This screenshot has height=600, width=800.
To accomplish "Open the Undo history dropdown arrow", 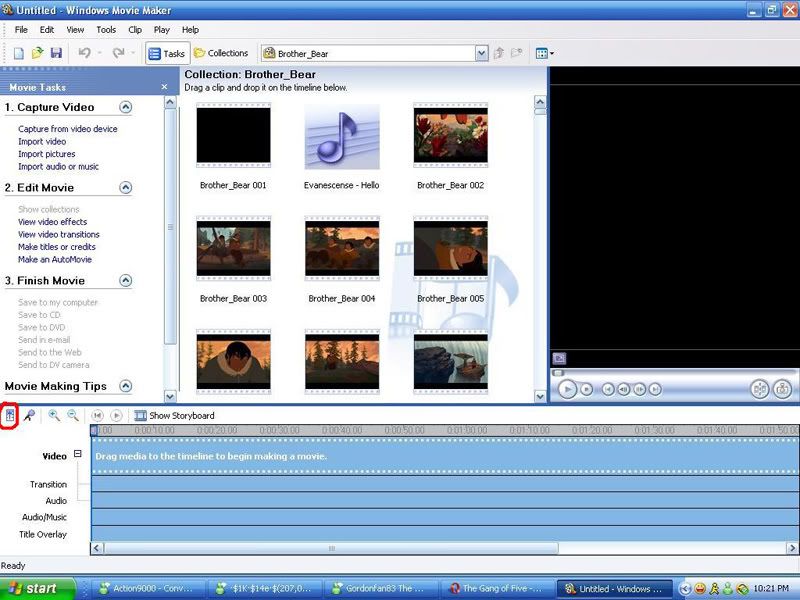I will (99, 53).
